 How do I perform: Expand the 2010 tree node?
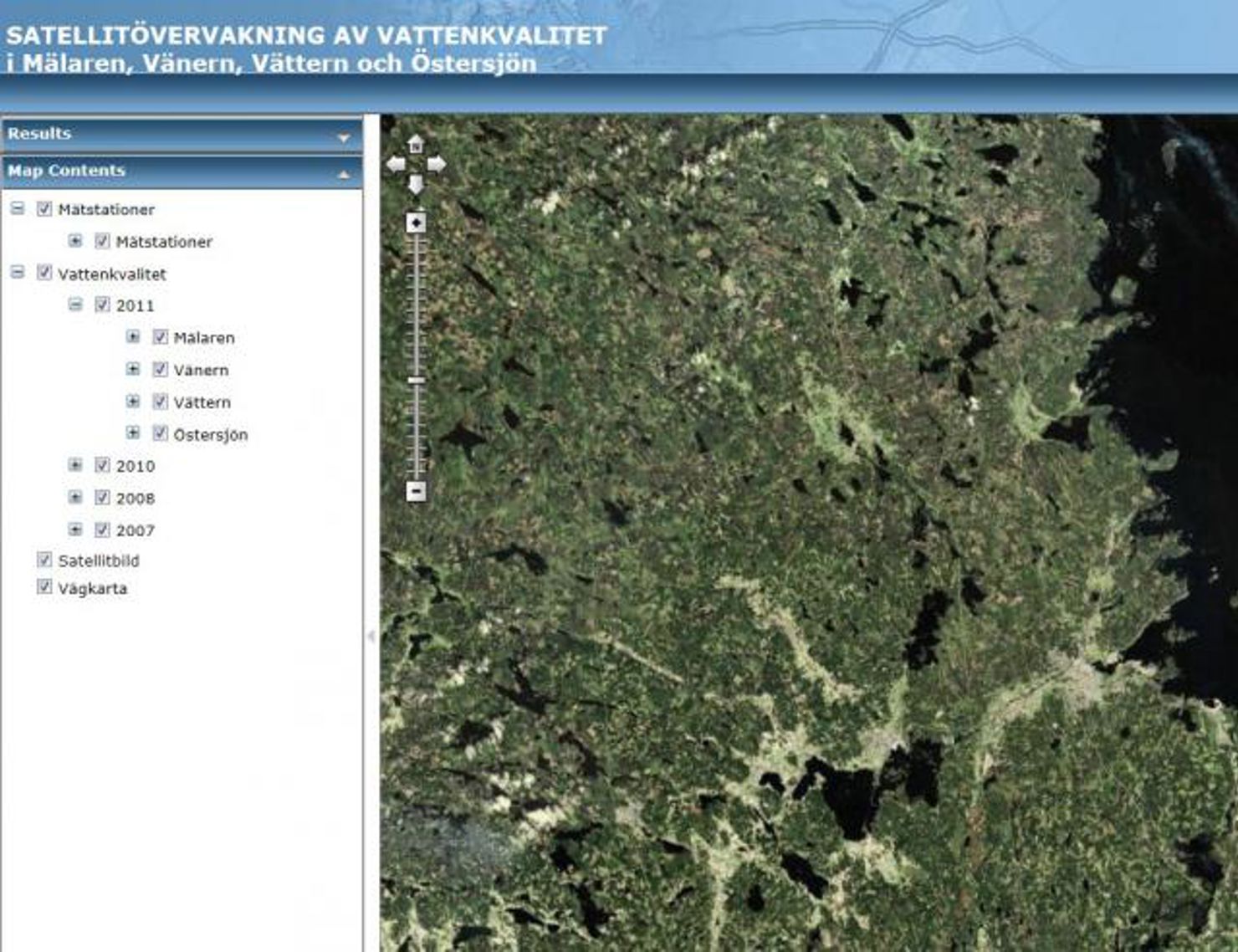pos(74,466)
